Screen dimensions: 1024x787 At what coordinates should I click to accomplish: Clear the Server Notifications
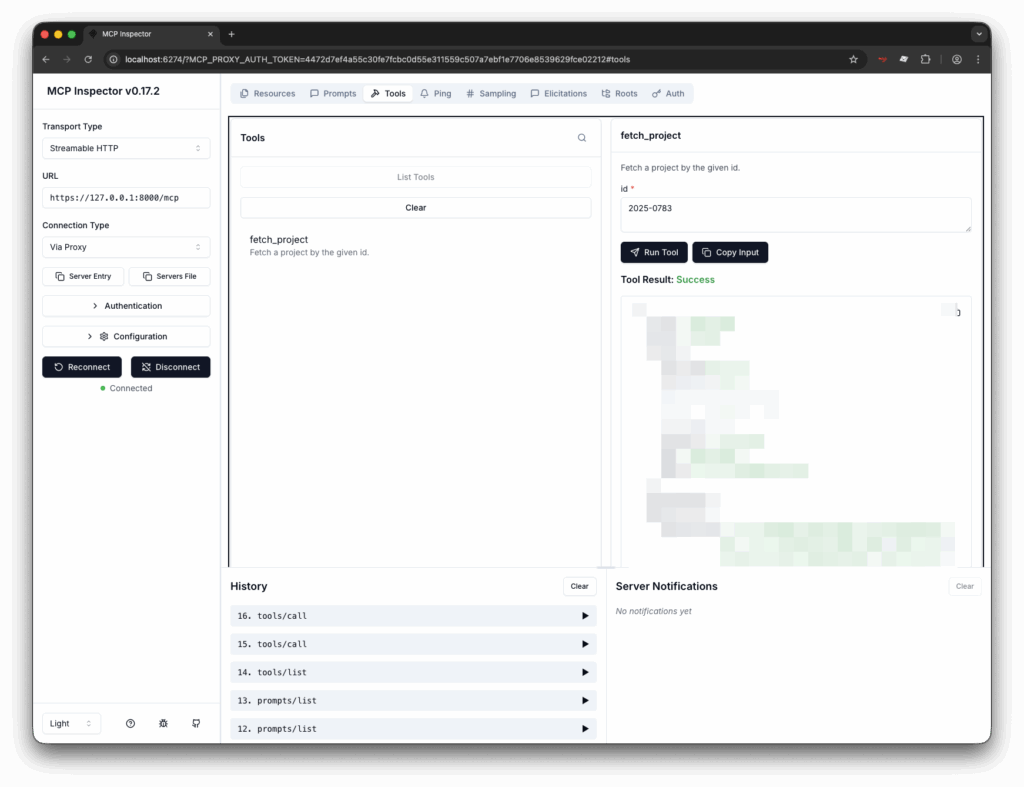click(x=965, y=586)
